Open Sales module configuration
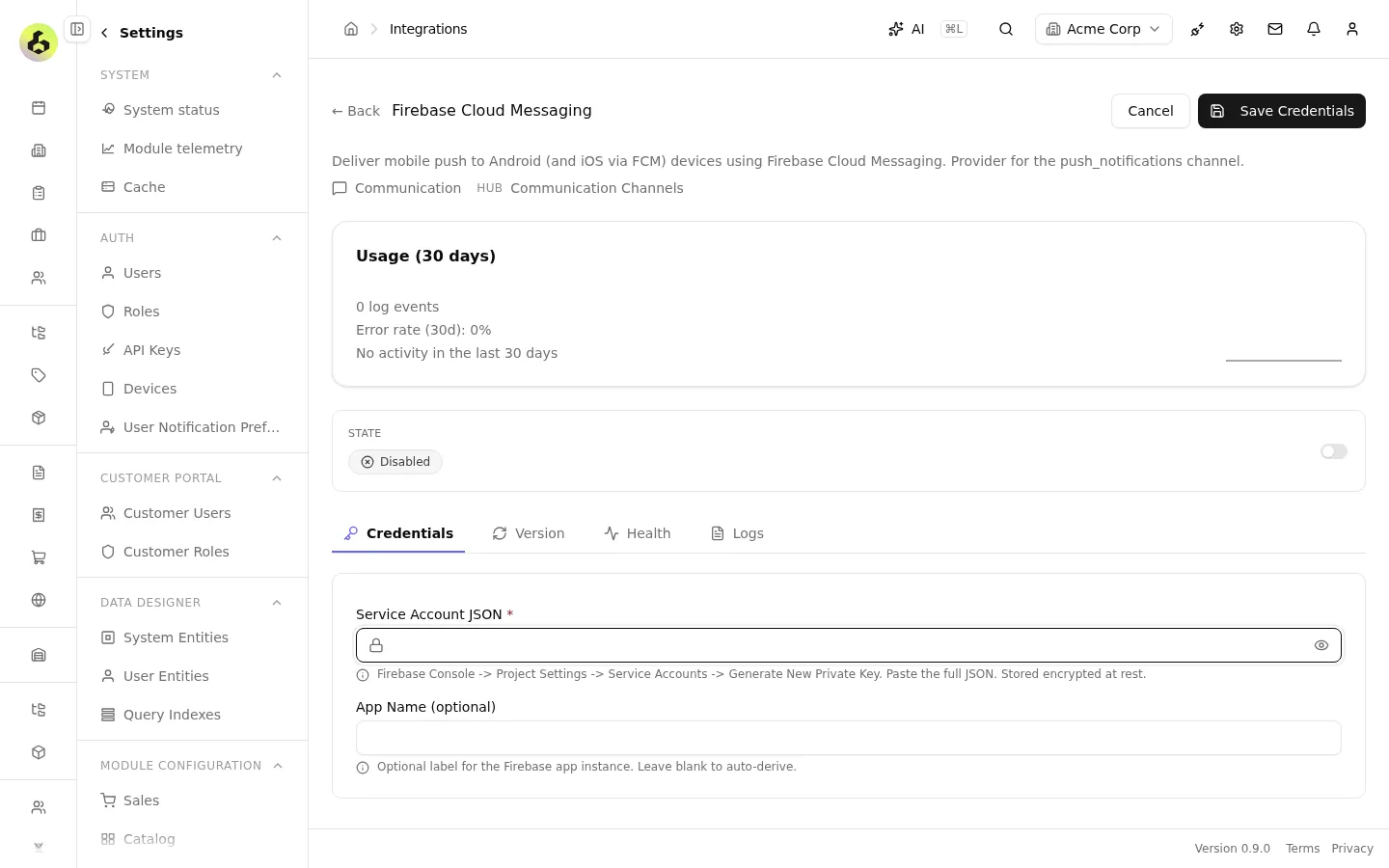 point(193,800)
